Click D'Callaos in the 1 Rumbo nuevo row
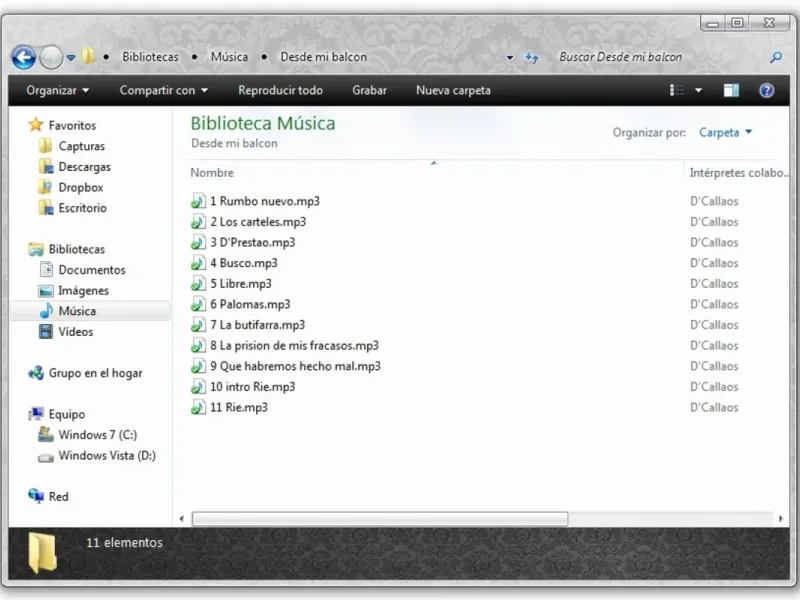This screenshot has height=600, width=800. coord(714,201)
